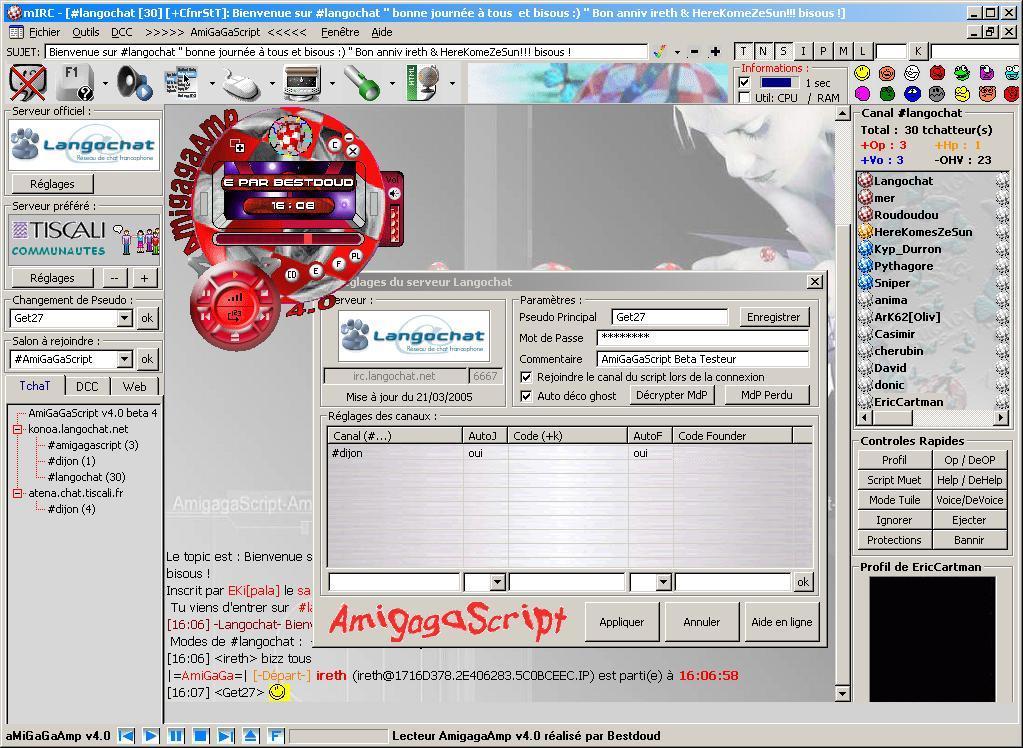
Task: Toggle 'Auto déco ghost' checkbox
Action: pyautogui.click(x=526, y=396)
